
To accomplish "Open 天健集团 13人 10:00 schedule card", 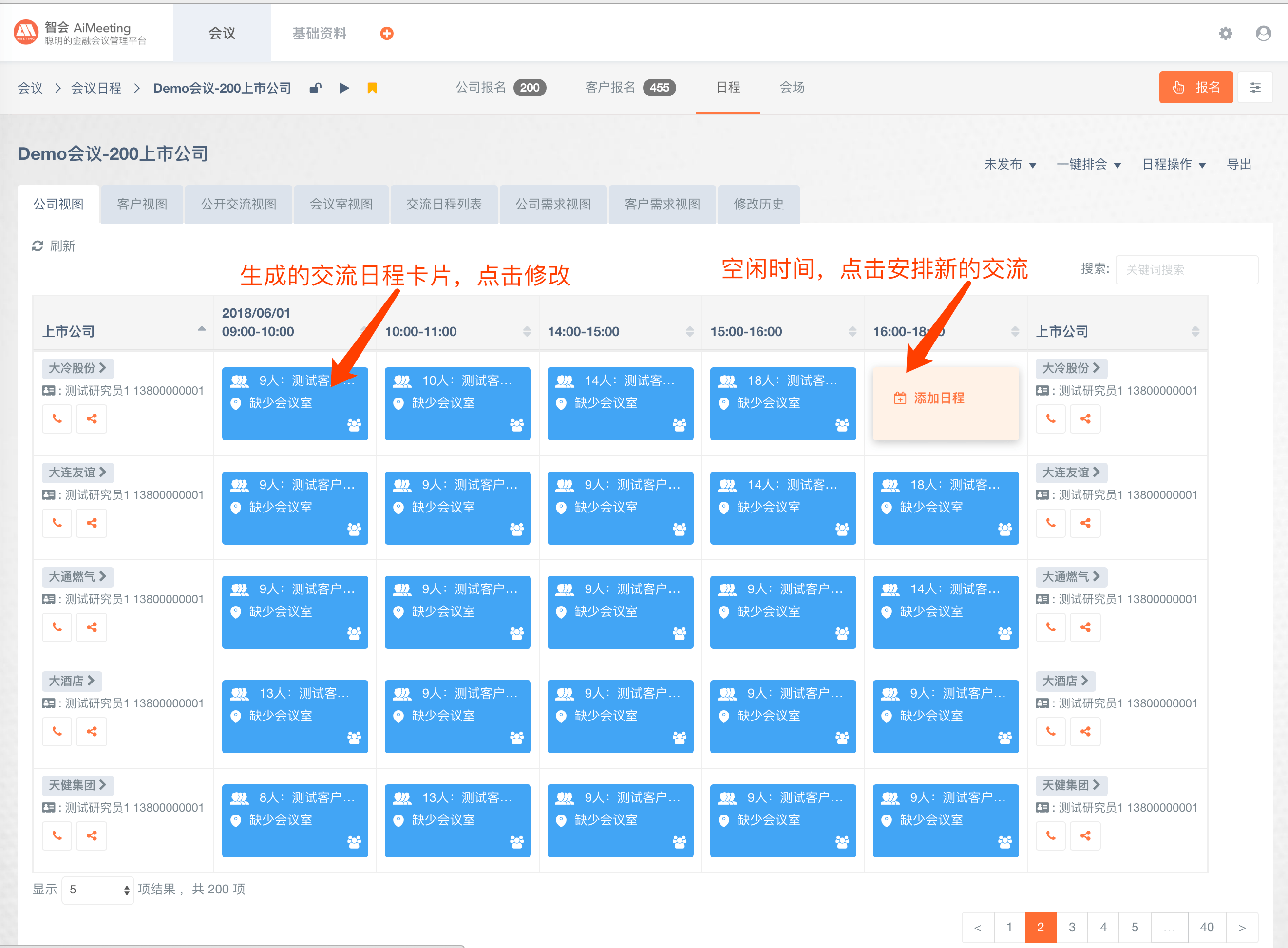I will coord(458,820).
